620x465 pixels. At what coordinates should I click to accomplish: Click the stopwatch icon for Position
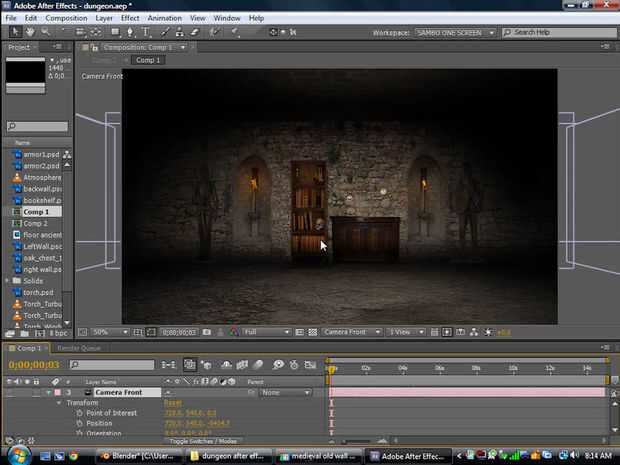(x=80, y=423)
